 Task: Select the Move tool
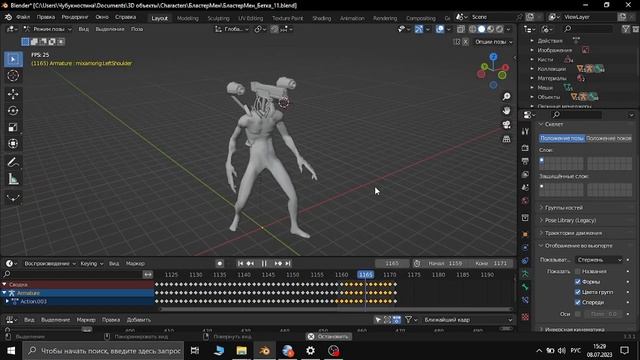[13, 94]
